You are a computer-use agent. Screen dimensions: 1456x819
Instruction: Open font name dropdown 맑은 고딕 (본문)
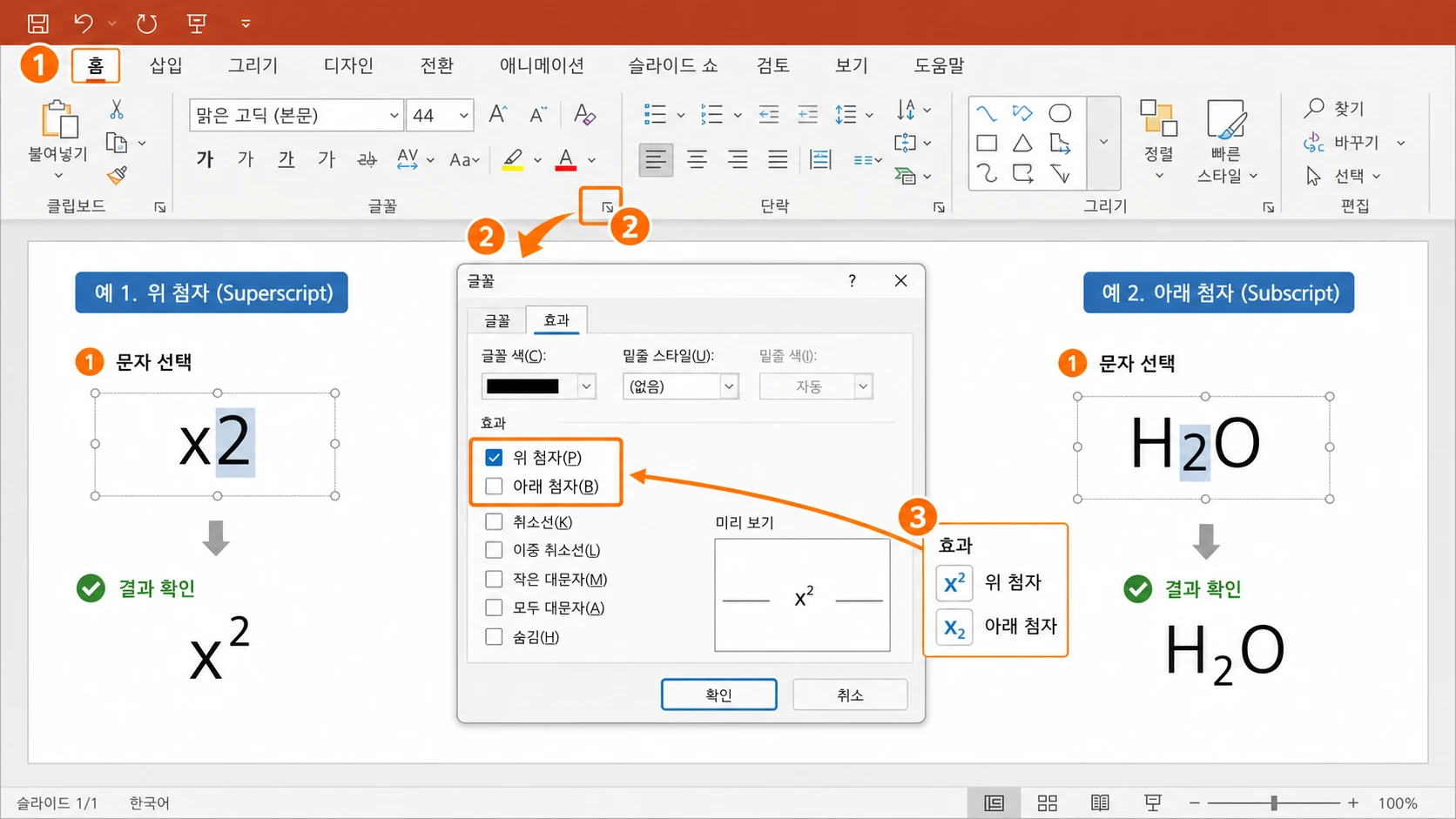pyautogui.click(x=394, y=115)
